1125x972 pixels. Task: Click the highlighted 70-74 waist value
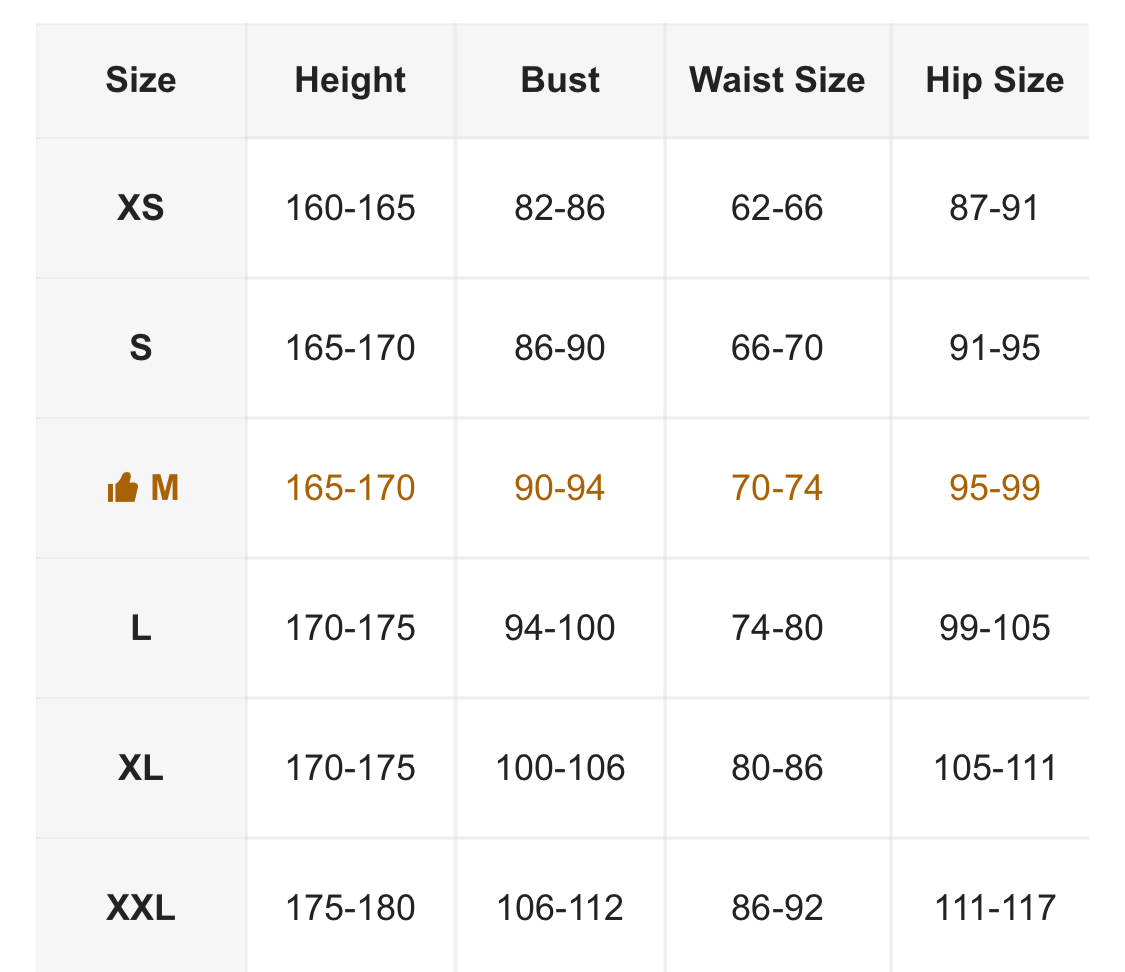(777, 488)
